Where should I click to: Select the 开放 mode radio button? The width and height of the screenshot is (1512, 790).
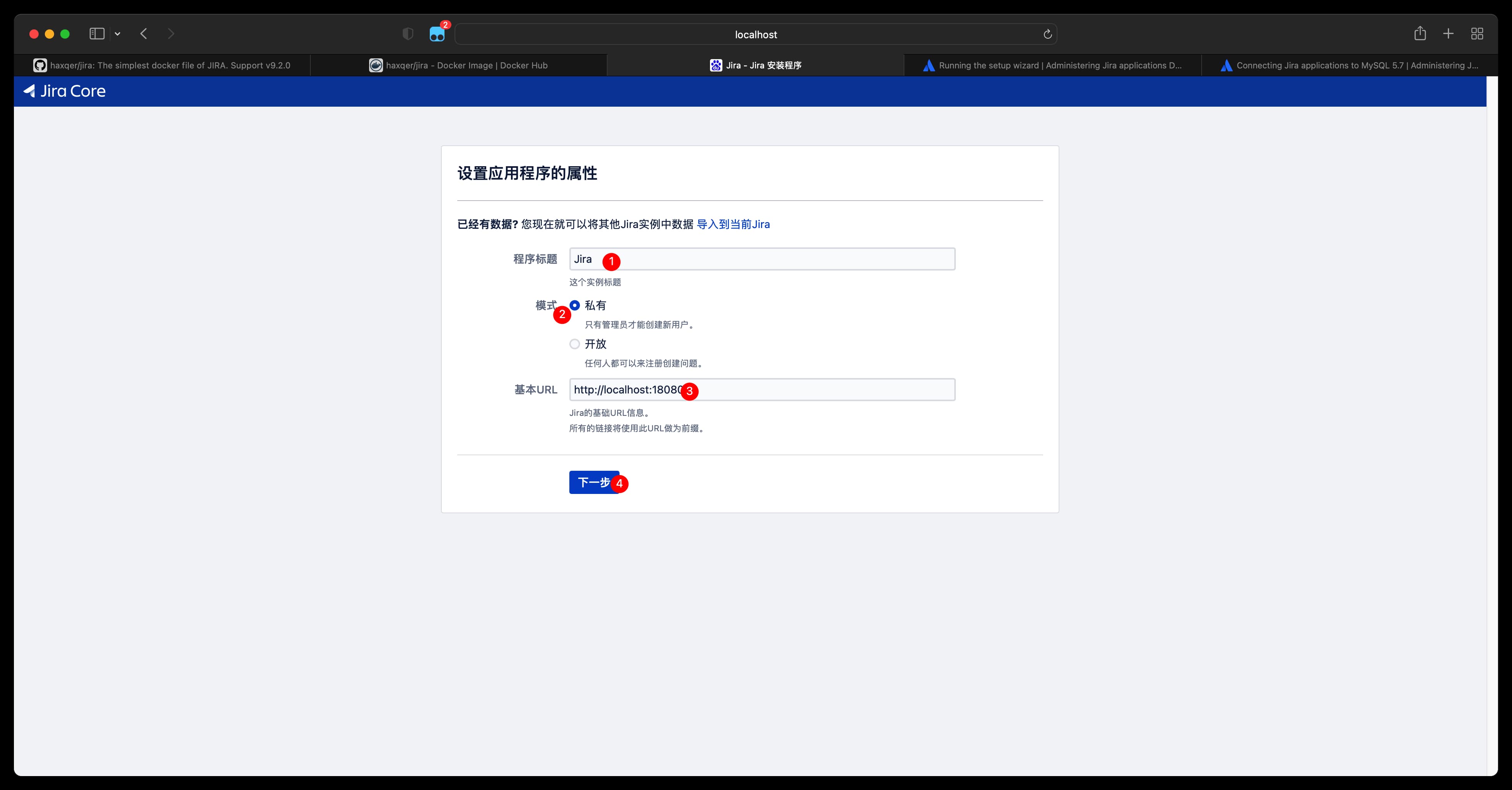pyautogui.click(x=575, y=344)
